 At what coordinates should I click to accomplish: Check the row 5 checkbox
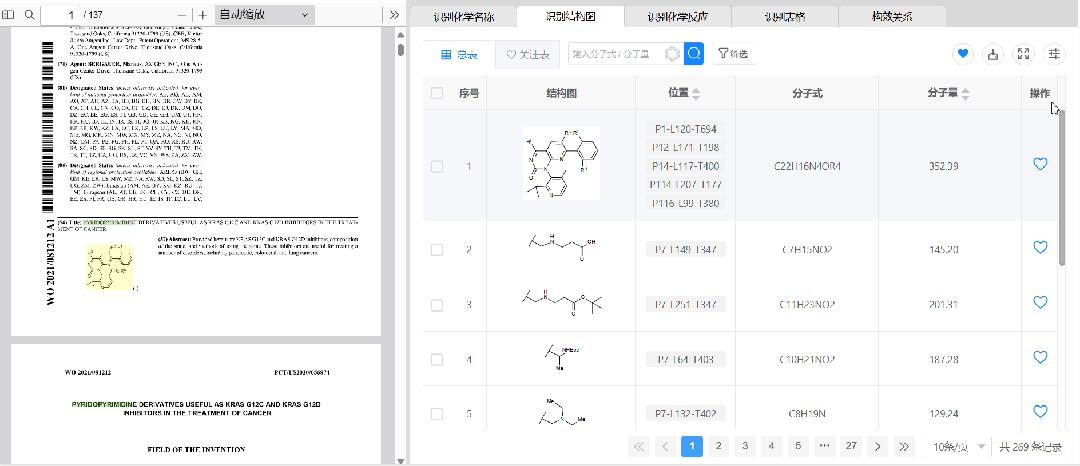click(437, 414)
